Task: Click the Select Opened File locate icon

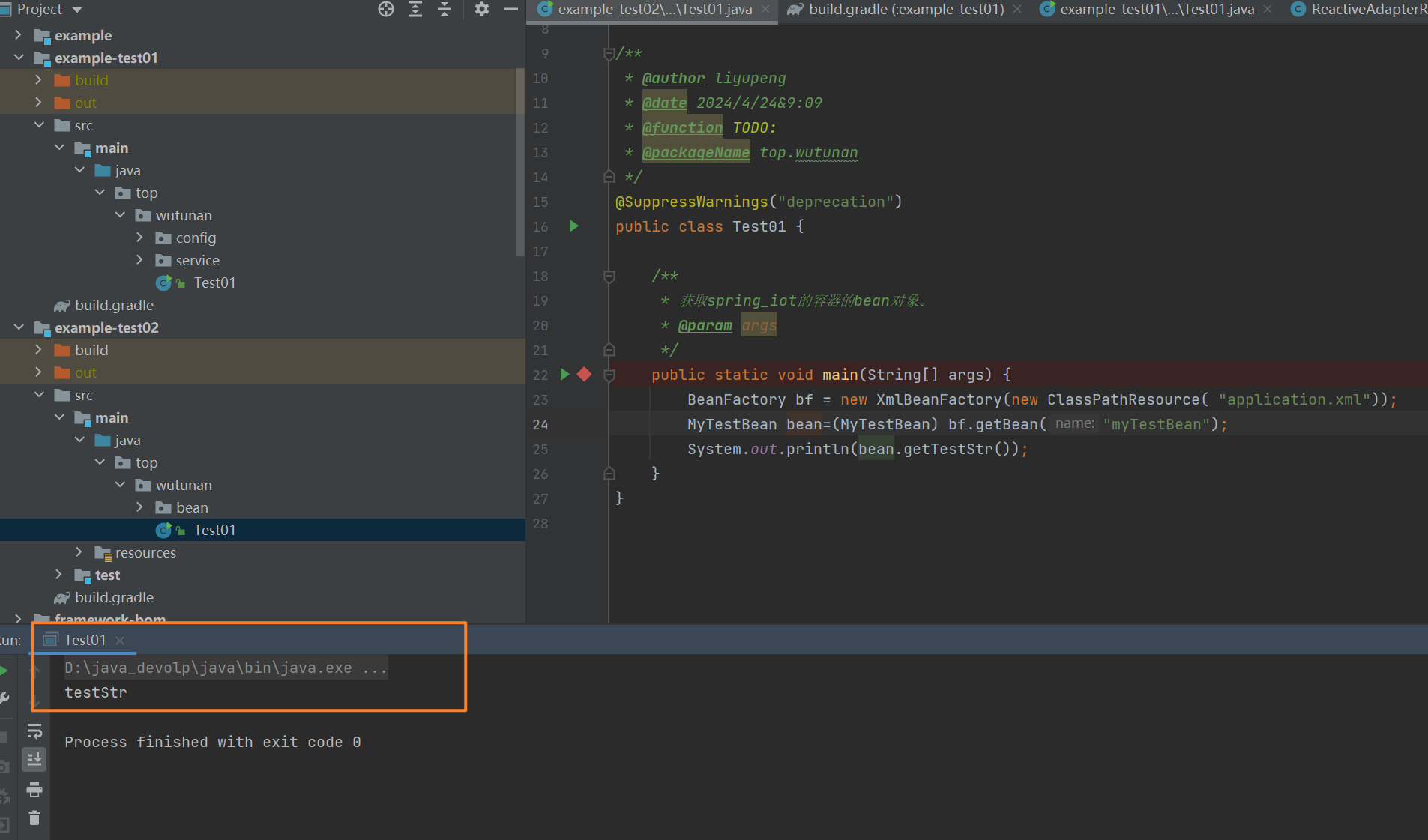Action: (386, 9)
